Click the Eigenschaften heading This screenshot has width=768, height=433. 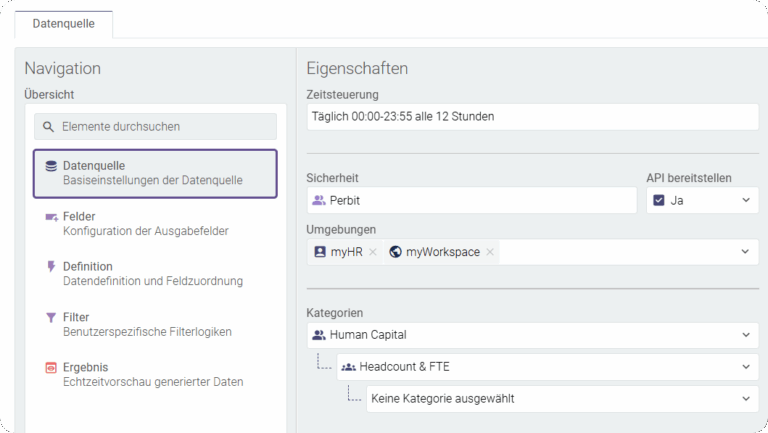click(x=357, y=69)
